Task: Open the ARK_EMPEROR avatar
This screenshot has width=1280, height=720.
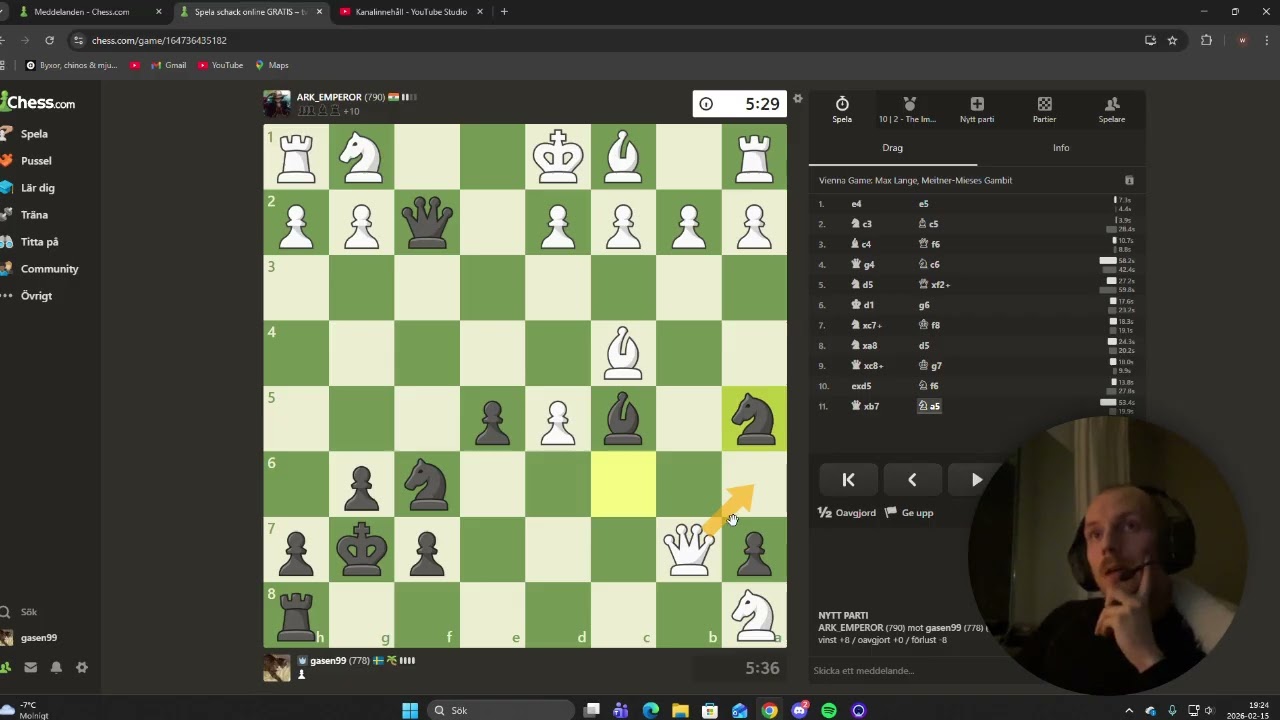Action: click(277, 103)
